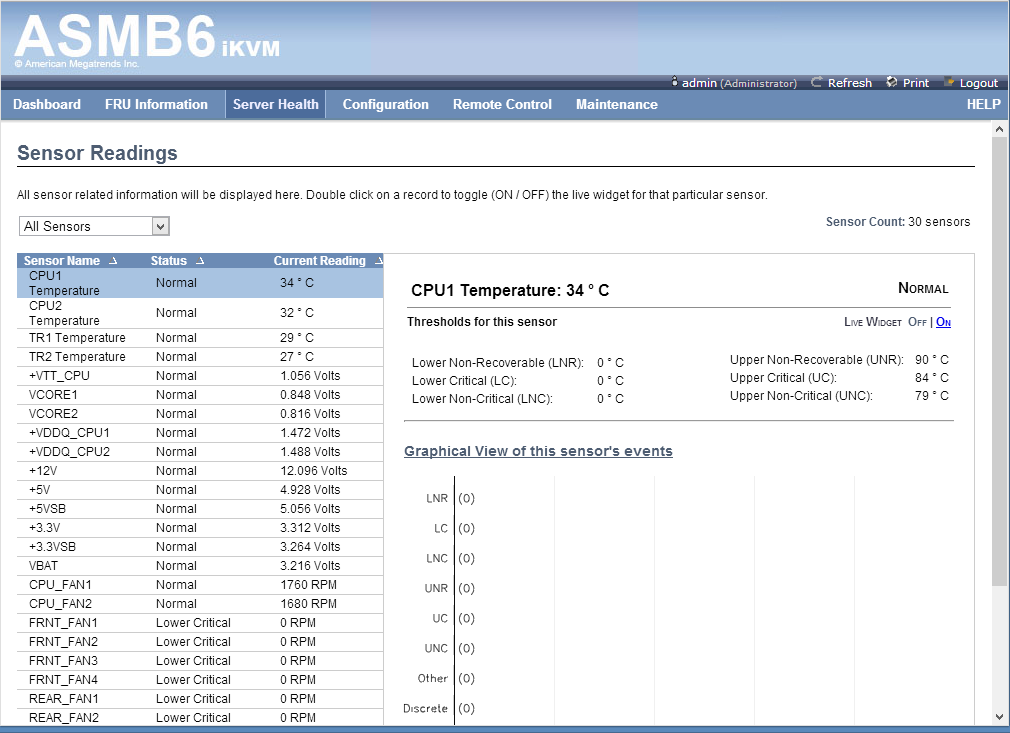Sort by Status column arrow icon
Image resolution: width=1010 pixels, height=733 pixels.
coord(200,261)
